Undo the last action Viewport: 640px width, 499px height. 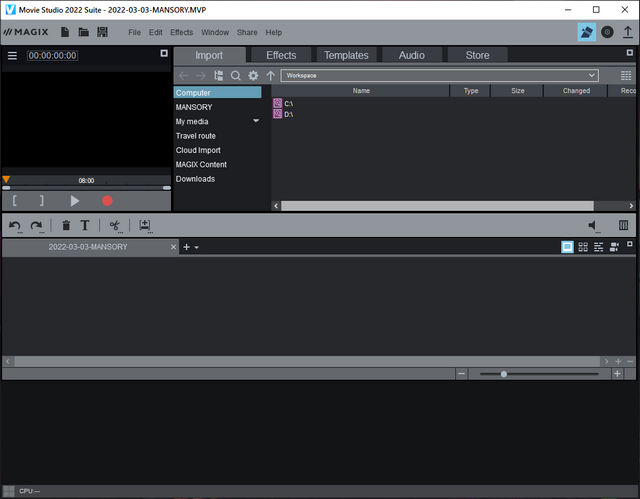pos(15,226)
